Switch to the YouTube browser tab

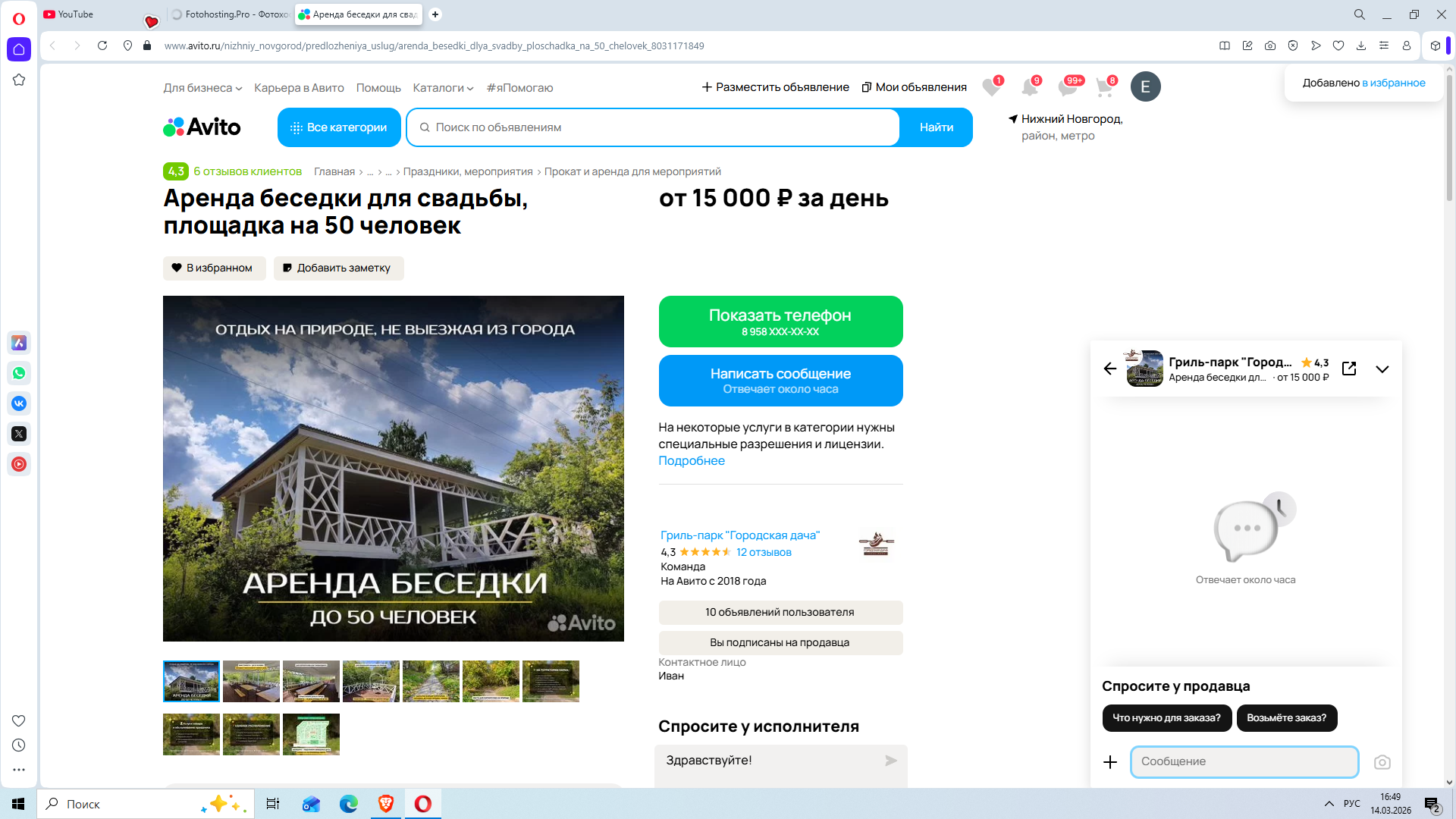point(76,14)
